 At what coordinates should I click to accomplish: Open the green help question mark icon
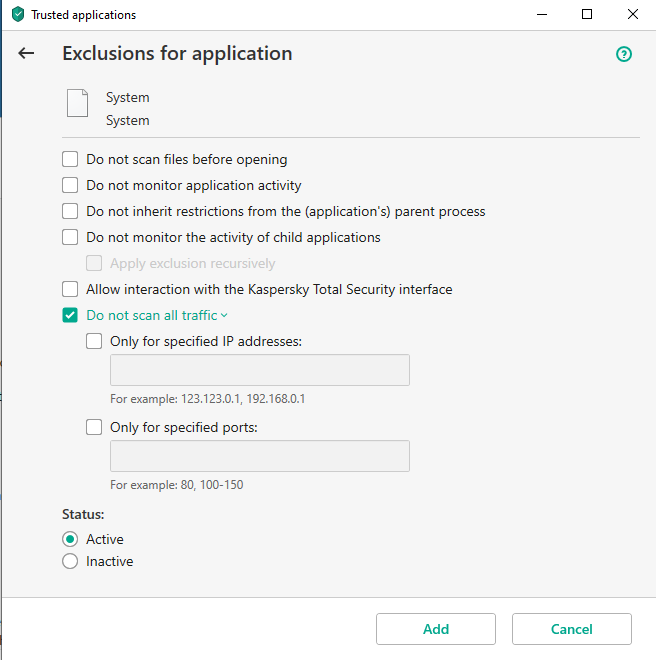[624, 54]
